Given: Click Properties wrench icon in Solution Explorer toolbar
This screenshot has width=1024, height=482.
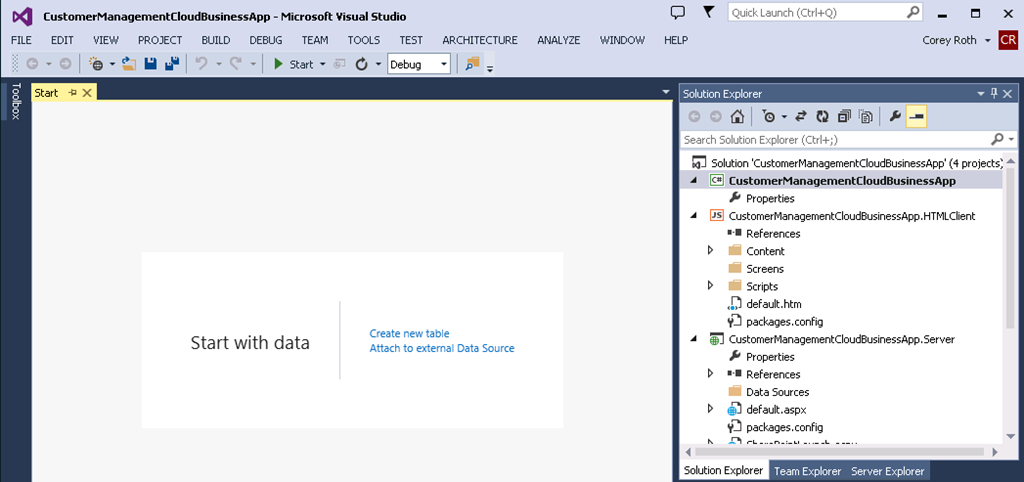Looking at the screenshot, I should [x=895, y=117].
